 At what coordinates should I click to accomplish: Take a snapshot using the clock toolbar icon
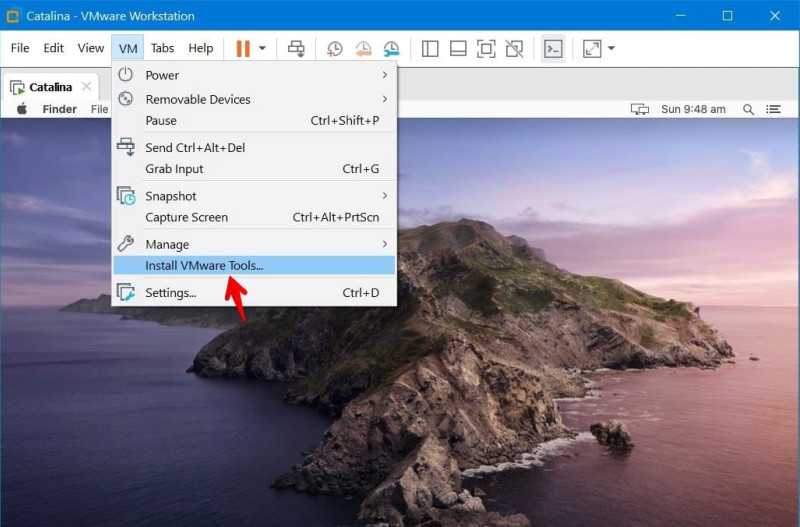tap(335, 48)
